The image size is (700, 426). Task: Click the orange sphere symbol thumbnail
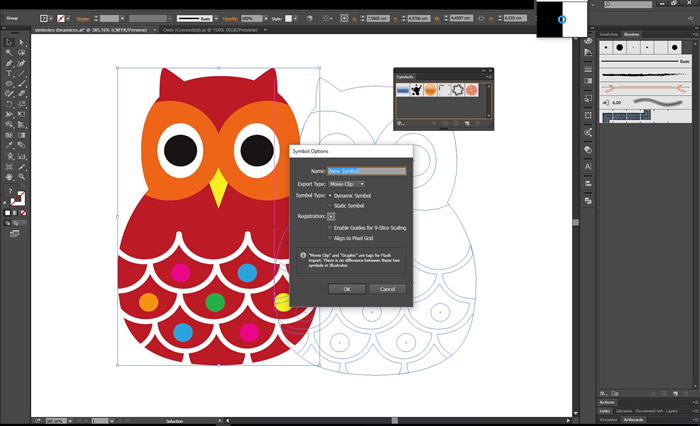pos(428,91)
